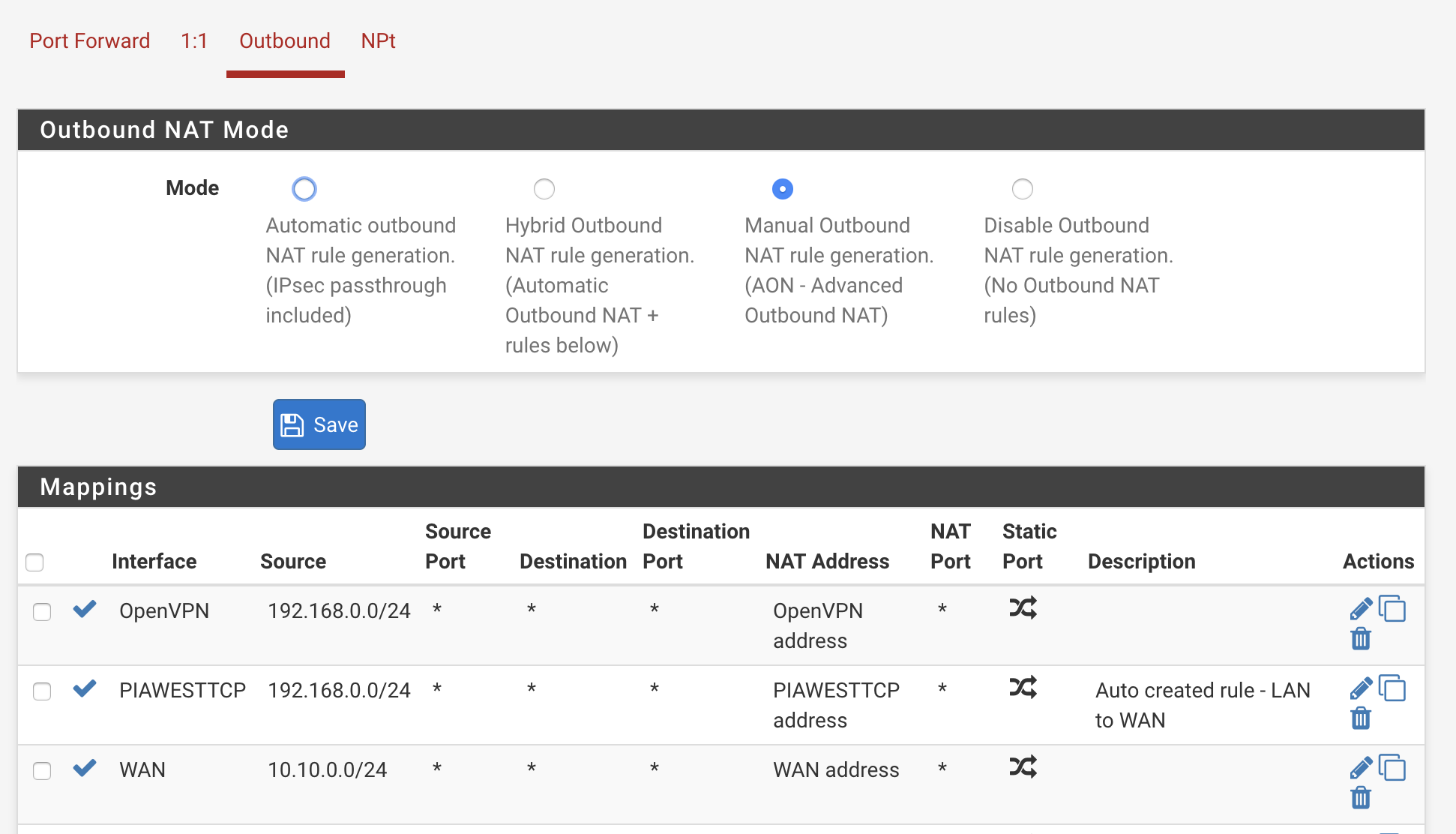This screenshot has width=1456, height=834.
Task: Click enabled checkmark on OpenVPN row
Action: [x=85, y=609]
